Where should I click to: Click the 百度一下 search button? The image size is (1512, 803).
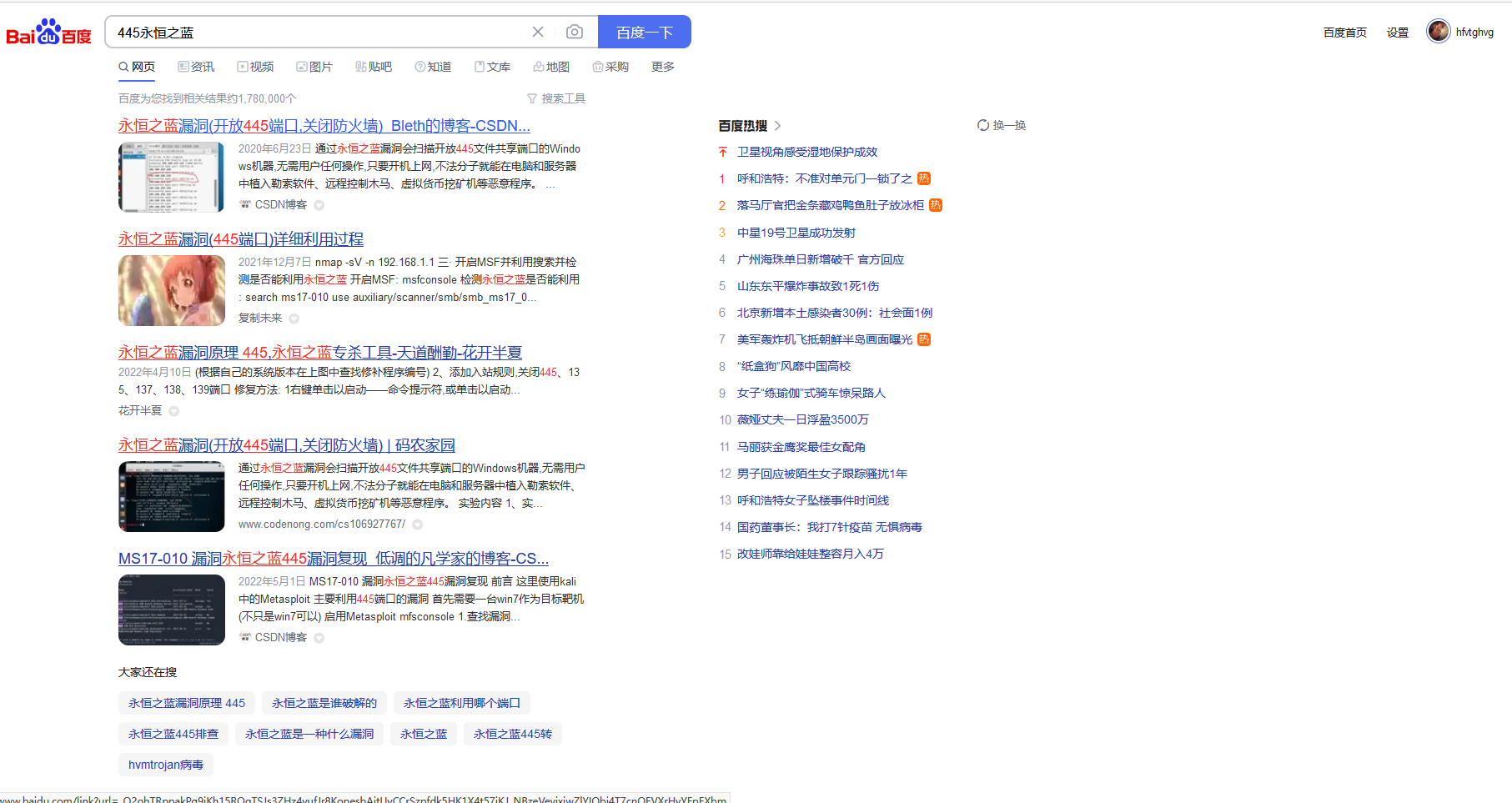(645, 32)
